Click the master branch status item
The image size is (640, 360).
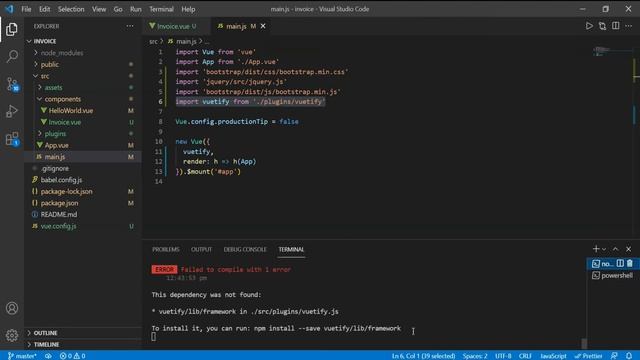point(22,356)
